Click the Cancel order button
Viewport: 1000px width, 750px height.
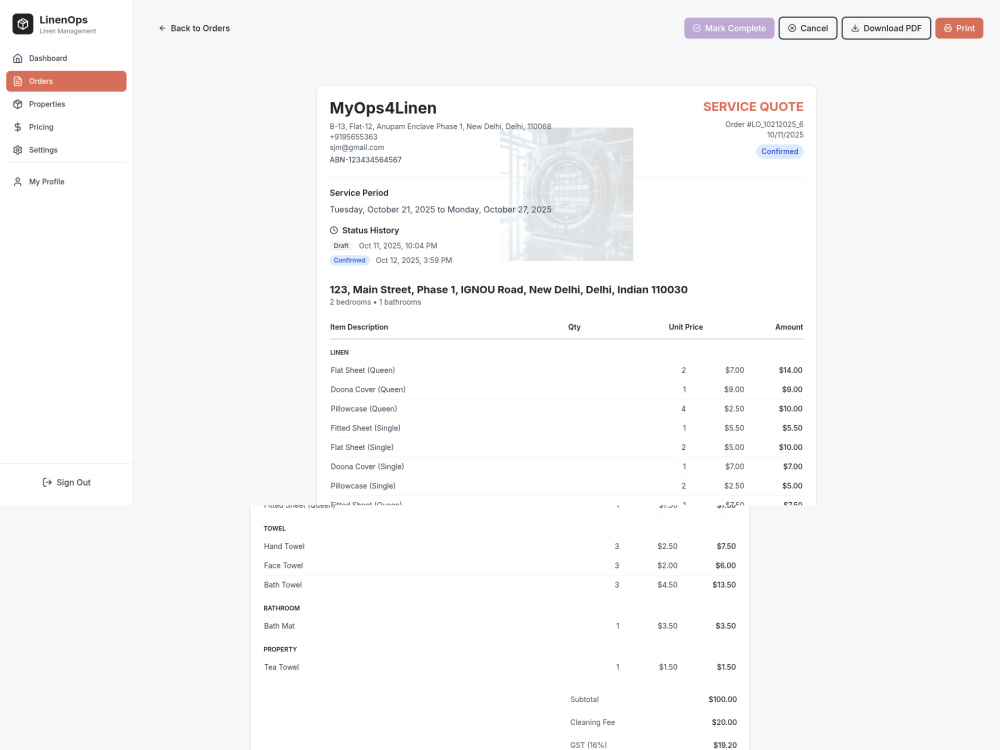click(807, 28)
